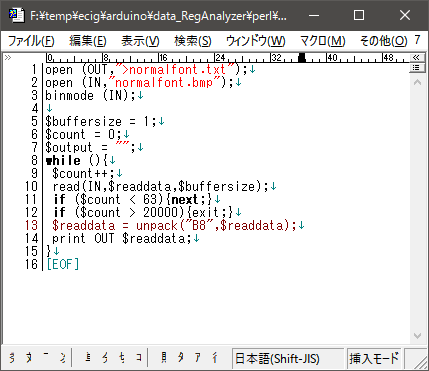The width and height of the screenshot is (429, 371).
Task: Open the ウィンドウ(W) menu
Action: pyautogui.click(x=255, y=41)
